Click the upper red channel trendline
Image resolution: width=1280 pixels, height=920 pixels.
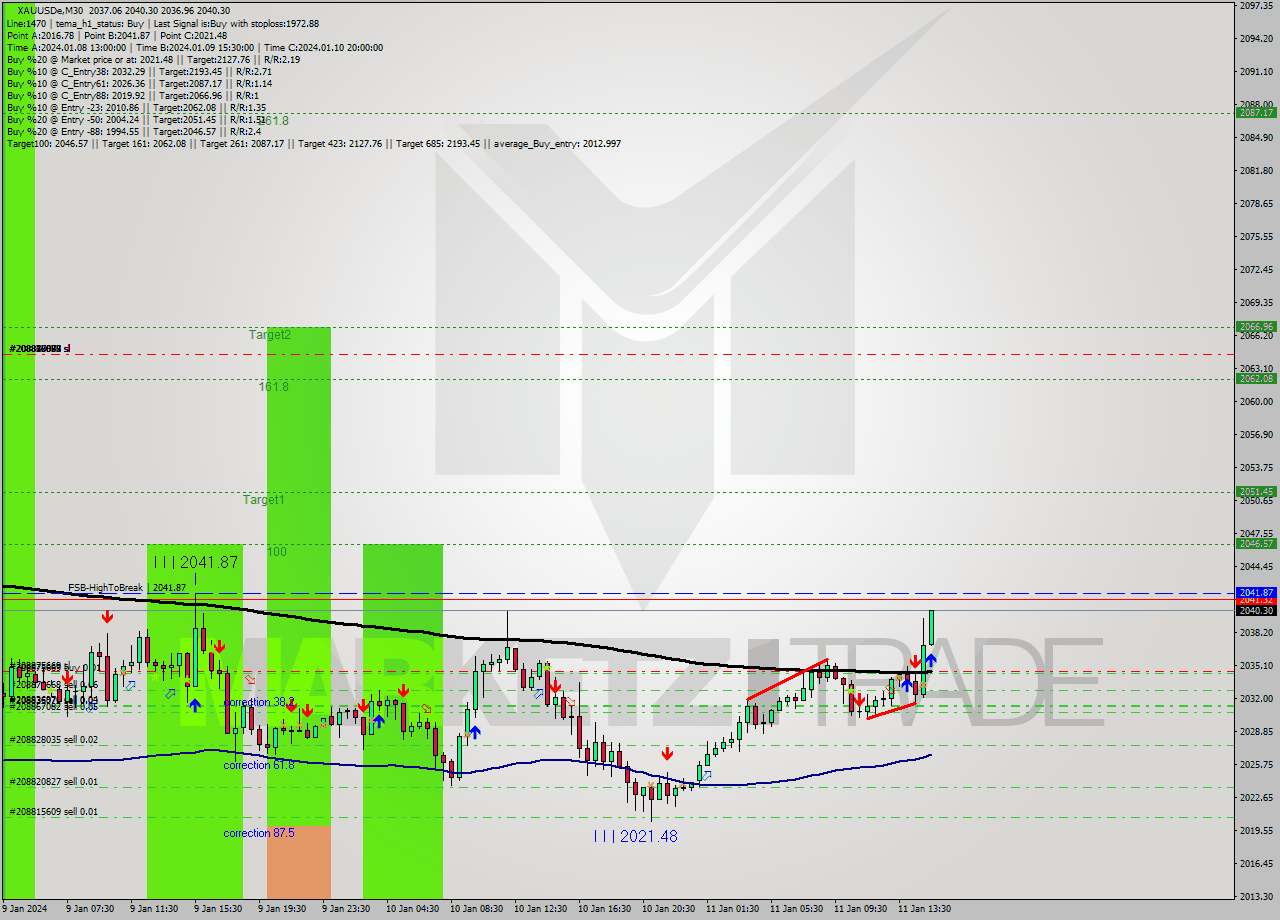pos(787,679)
